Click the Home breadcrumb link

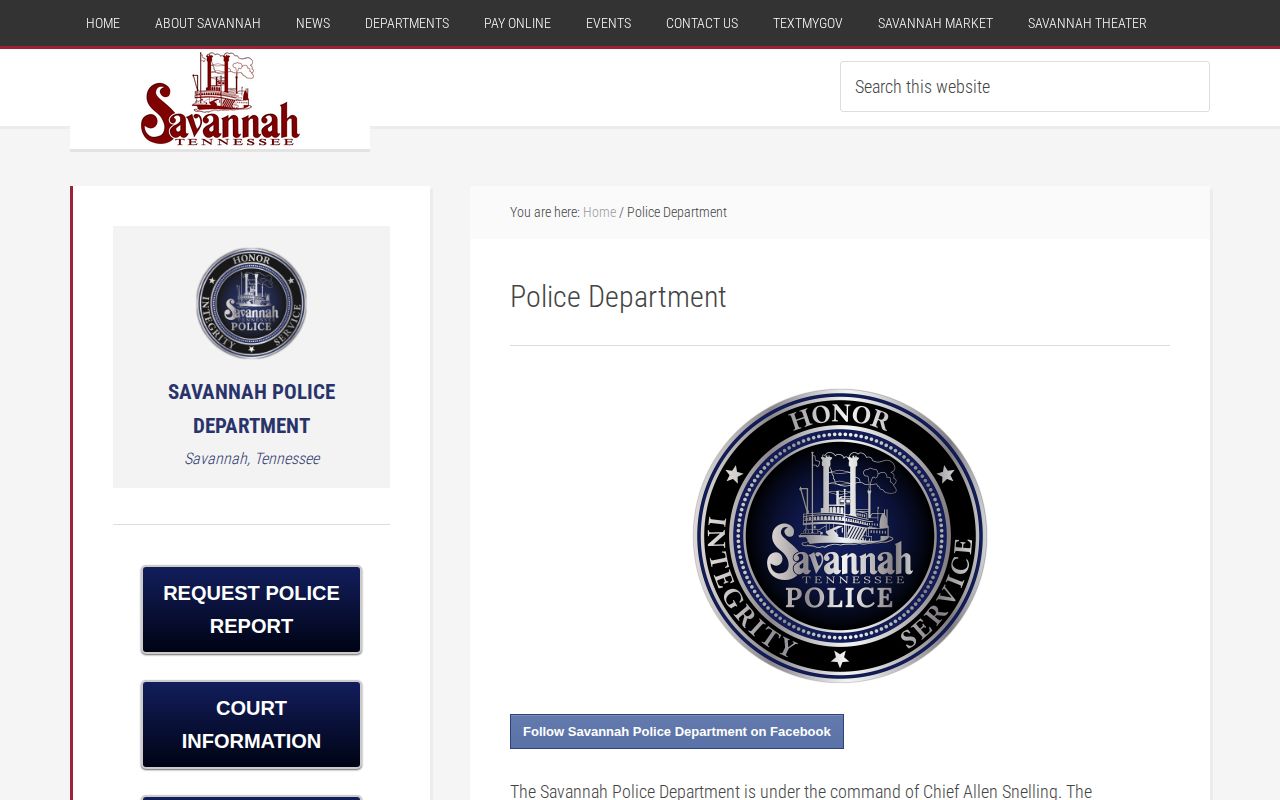[599, 212]
